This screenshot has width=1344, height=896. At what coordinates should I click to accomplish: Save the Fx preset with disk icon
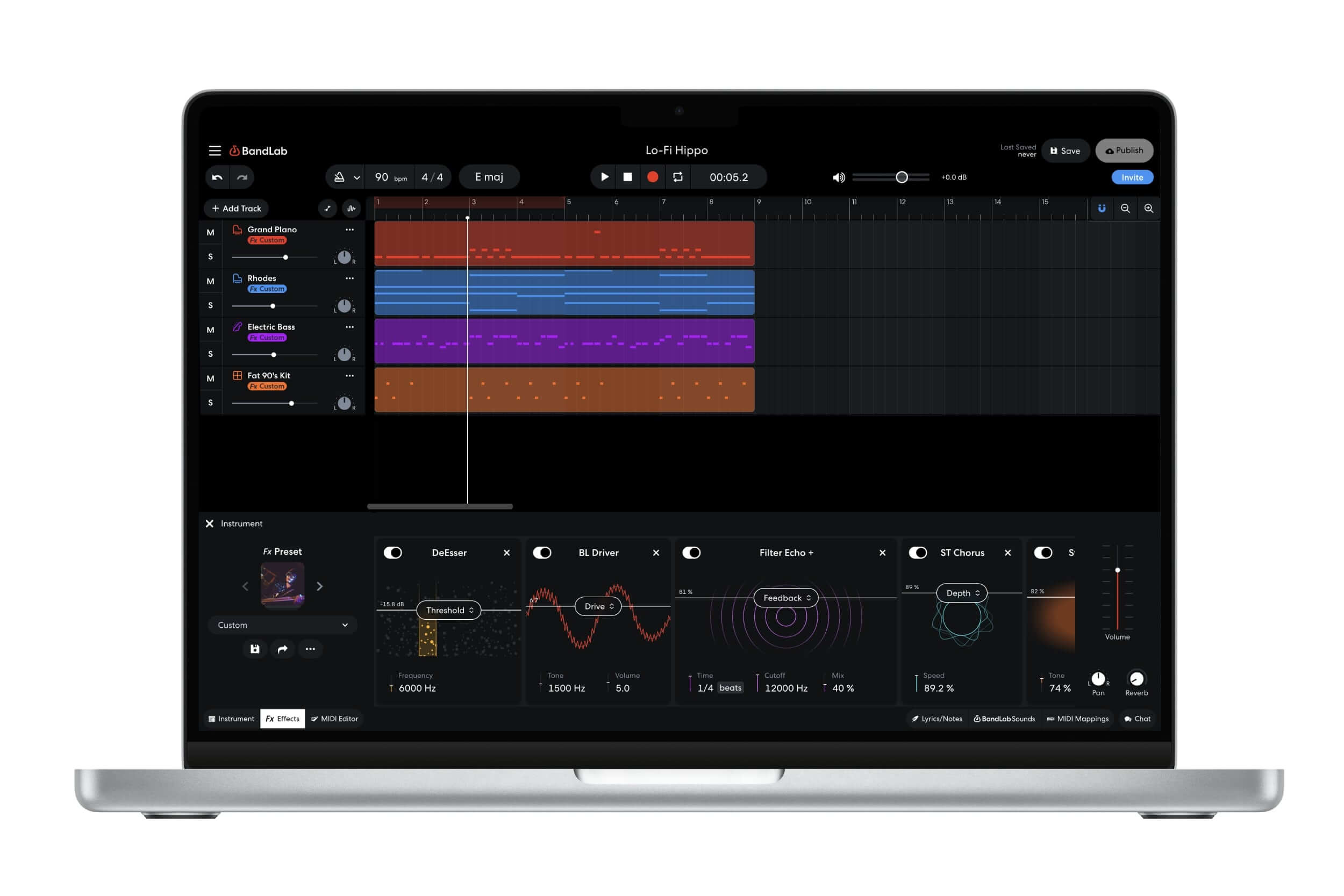[255, 649]
